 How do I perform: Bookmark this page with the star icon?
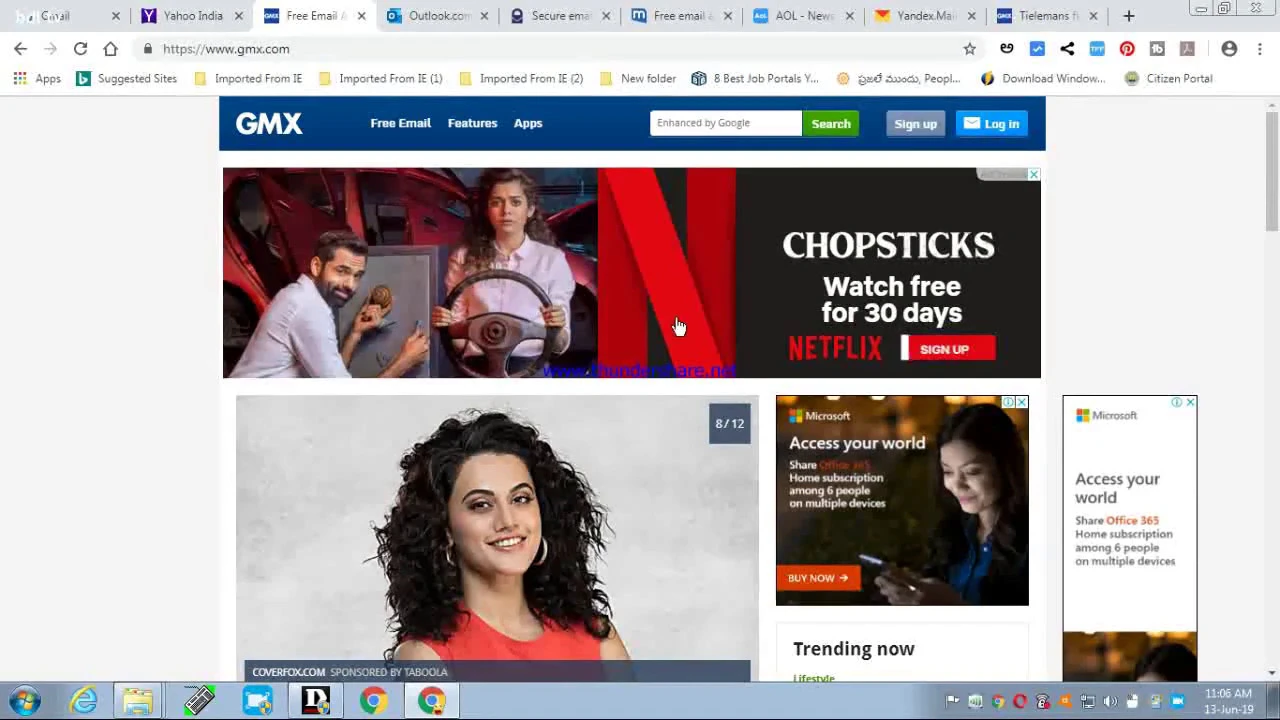tap(969, 48)
